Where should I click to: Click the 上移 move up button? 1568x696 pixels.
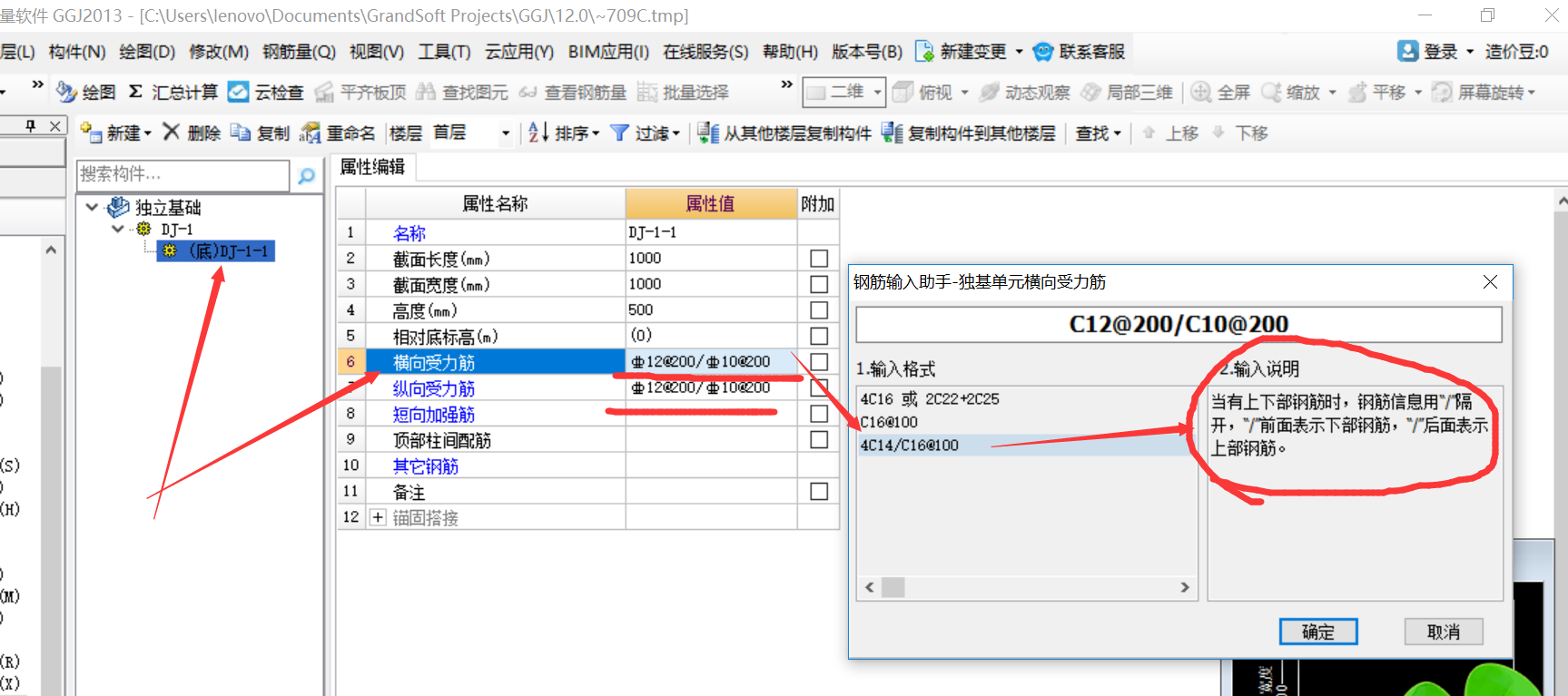1171,133
